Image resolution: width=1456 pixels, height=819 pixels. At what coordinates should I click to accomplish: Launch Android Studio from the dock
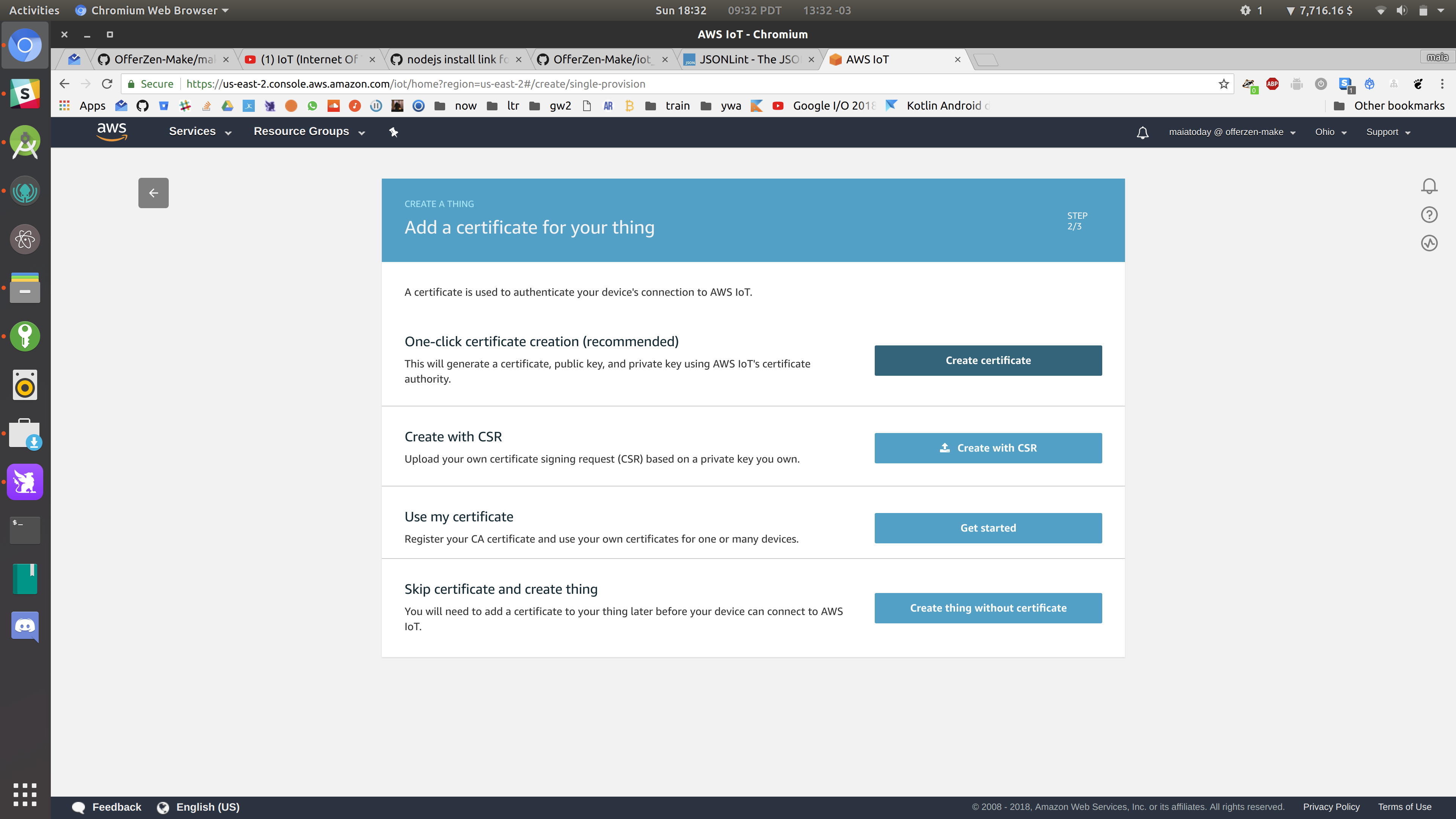(25, 142)
